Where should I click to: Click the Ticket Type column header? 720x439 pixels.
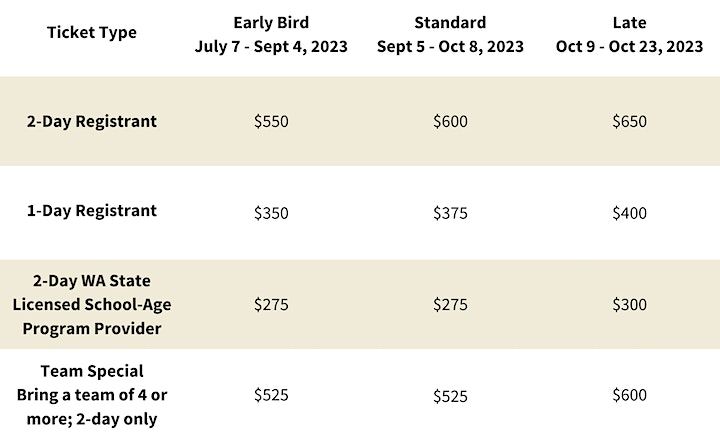(x=92, y=33)
